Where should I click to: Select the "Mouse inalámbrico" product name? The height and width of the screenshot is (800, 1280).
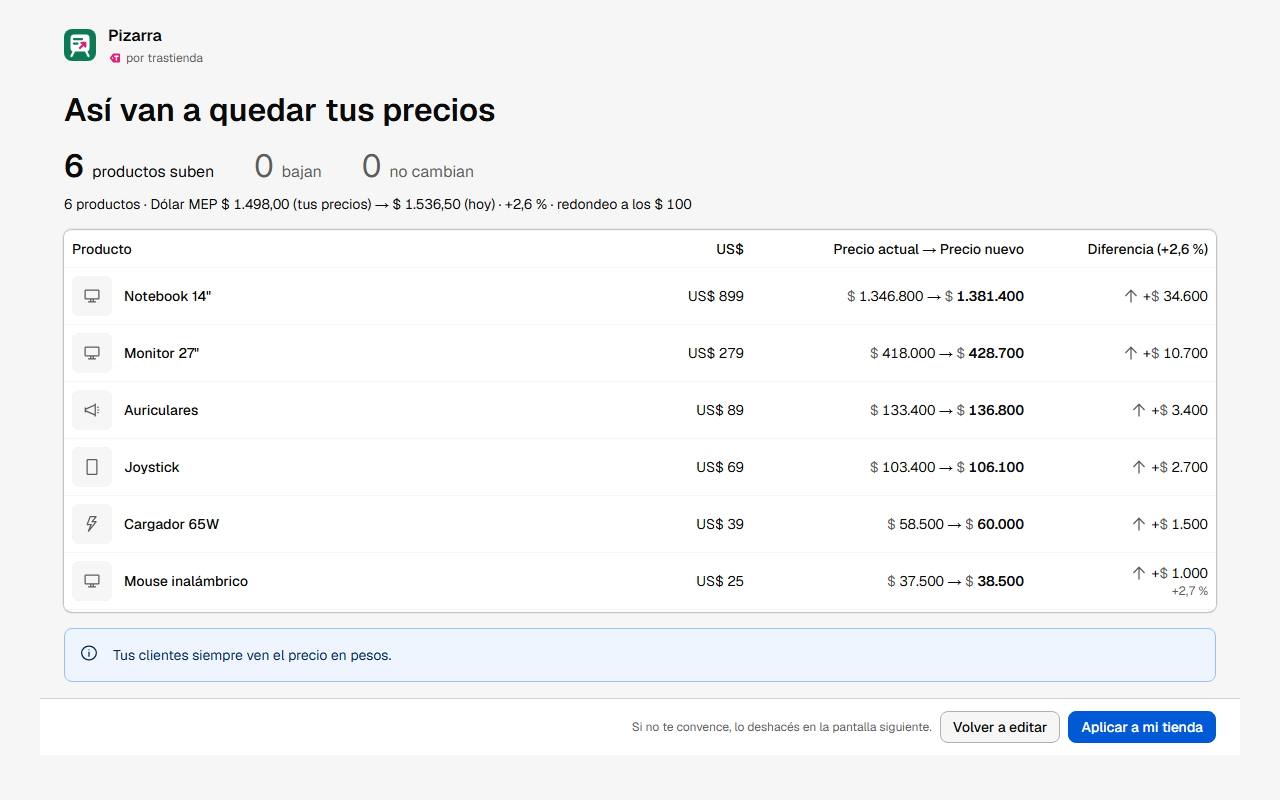(186, 581)
